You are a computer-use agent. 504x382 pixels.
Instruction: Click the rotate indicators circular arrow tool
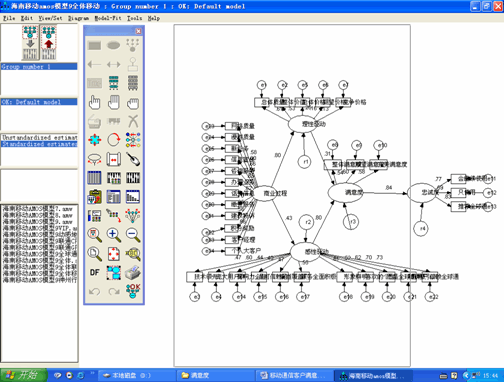[x=114, y=140]
